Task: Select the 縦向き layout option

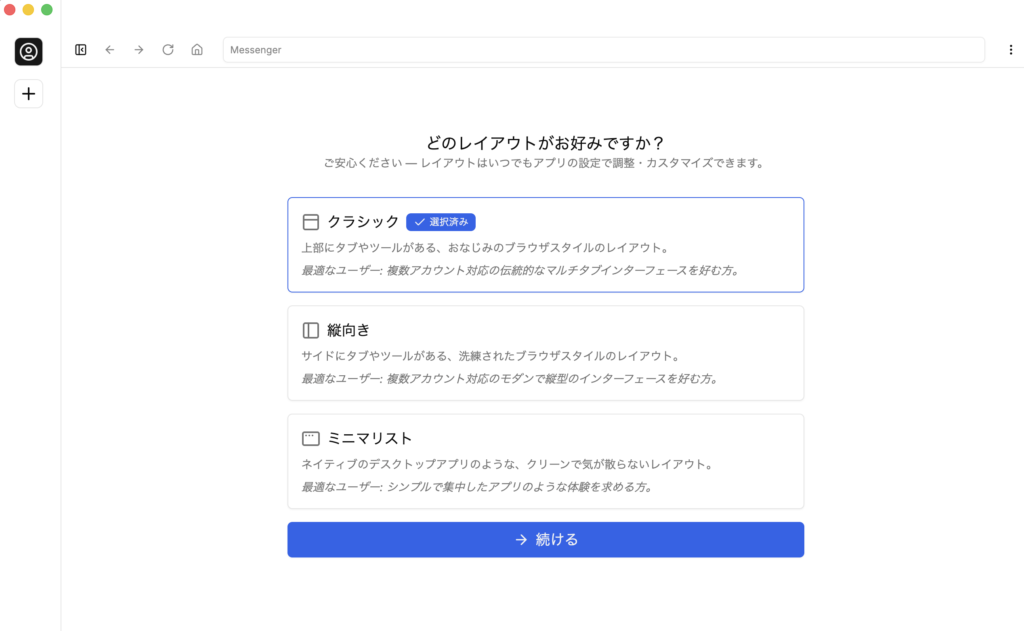Action: [545, 353]
